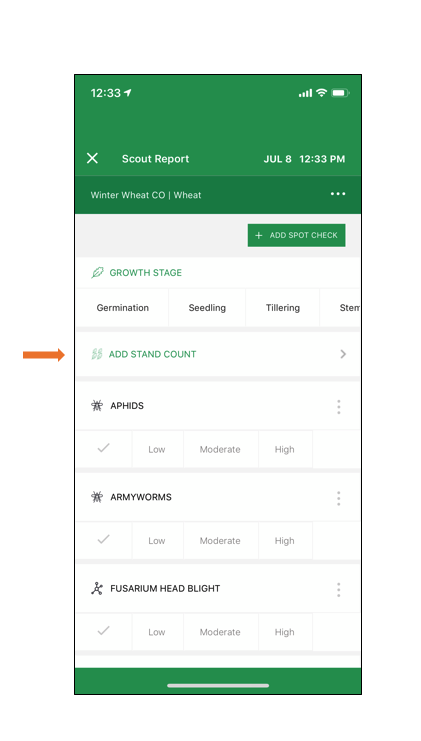Open the three-dot menu beside Winter Wheat CO
Screen dimensions: 421x741
[338, 194]
